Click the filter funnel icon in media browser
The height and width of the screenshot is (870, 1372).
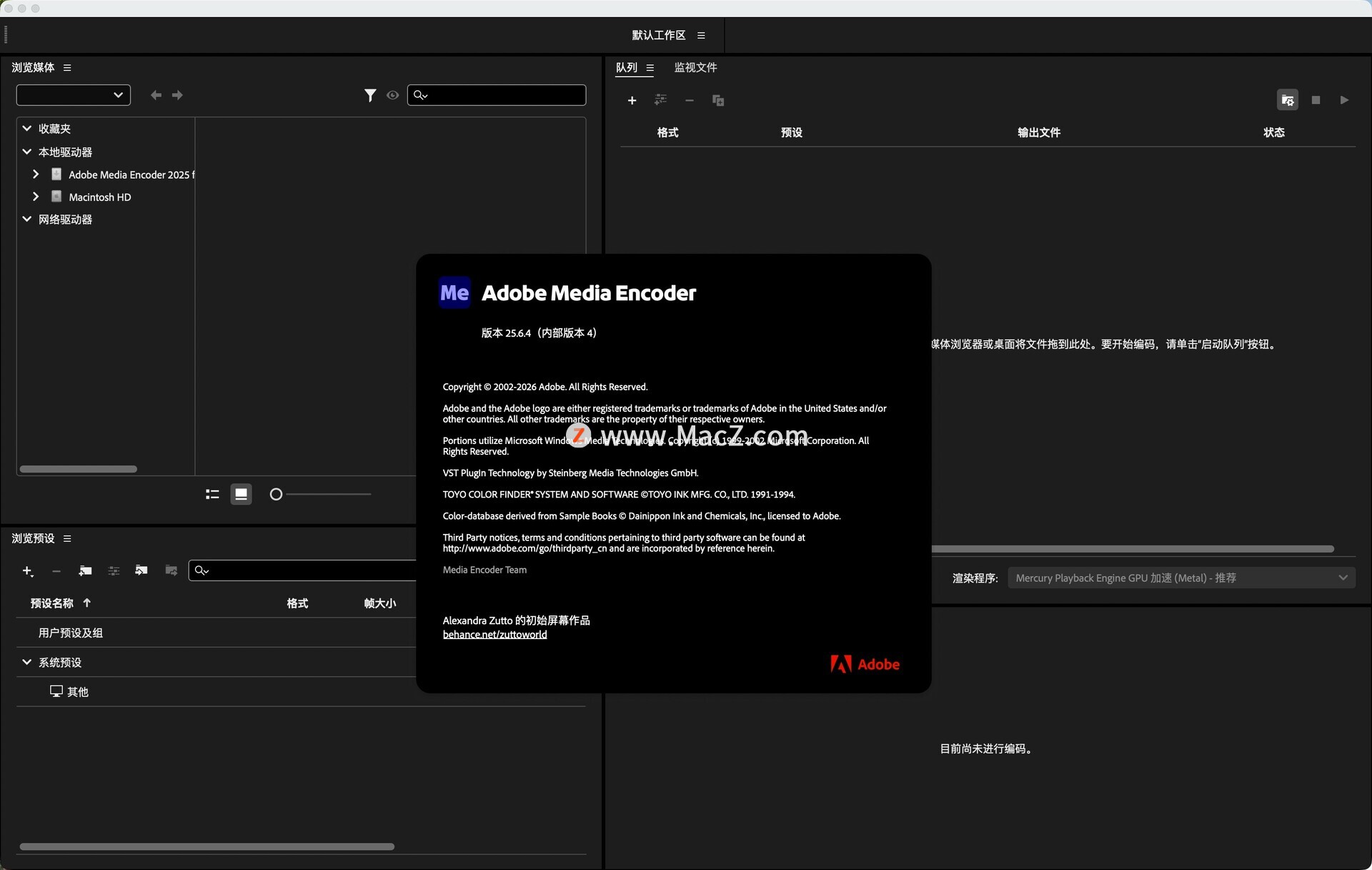(369, 95)
